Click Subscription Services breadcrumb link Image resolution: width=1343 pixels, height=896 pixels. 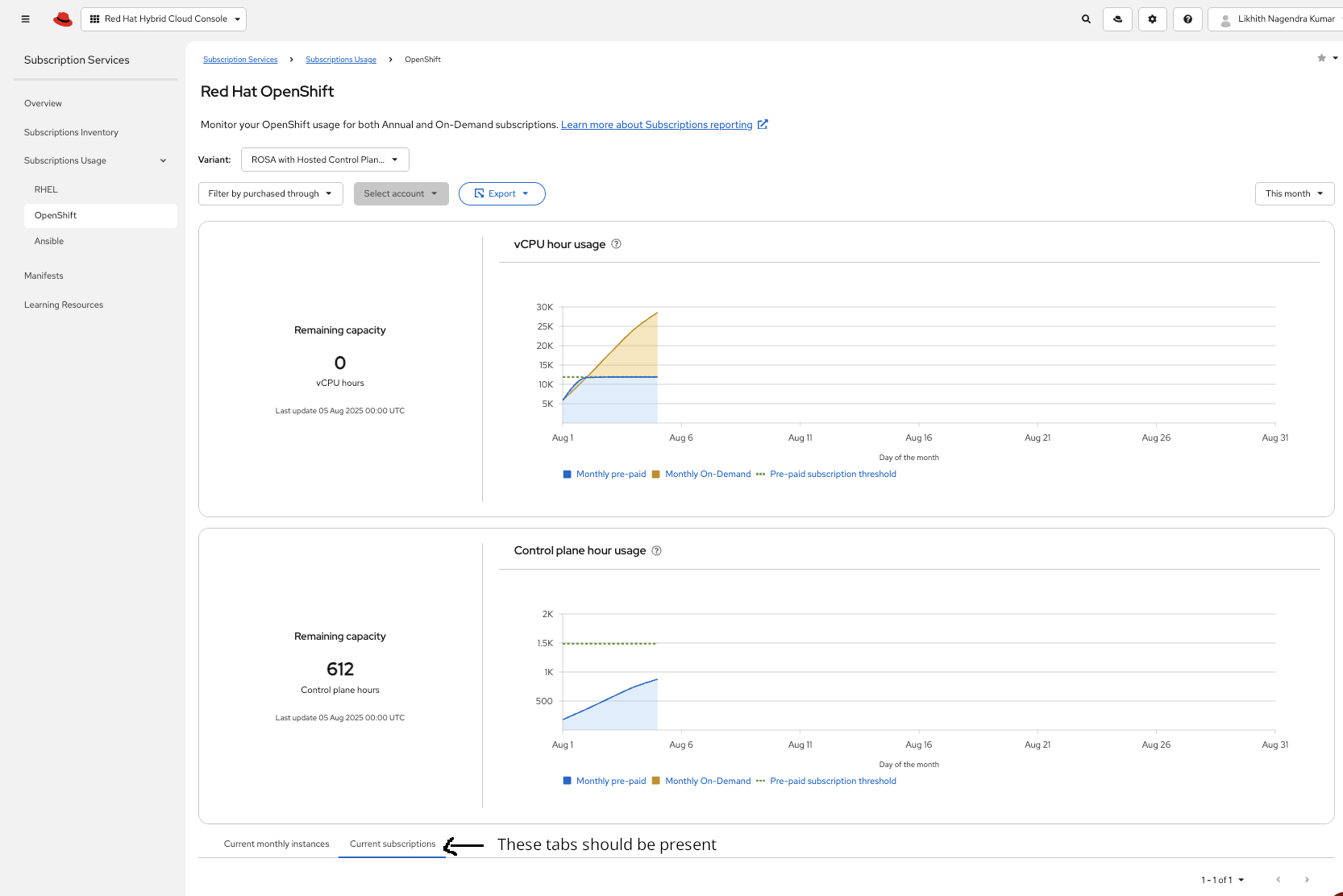(x=240, y=60)
